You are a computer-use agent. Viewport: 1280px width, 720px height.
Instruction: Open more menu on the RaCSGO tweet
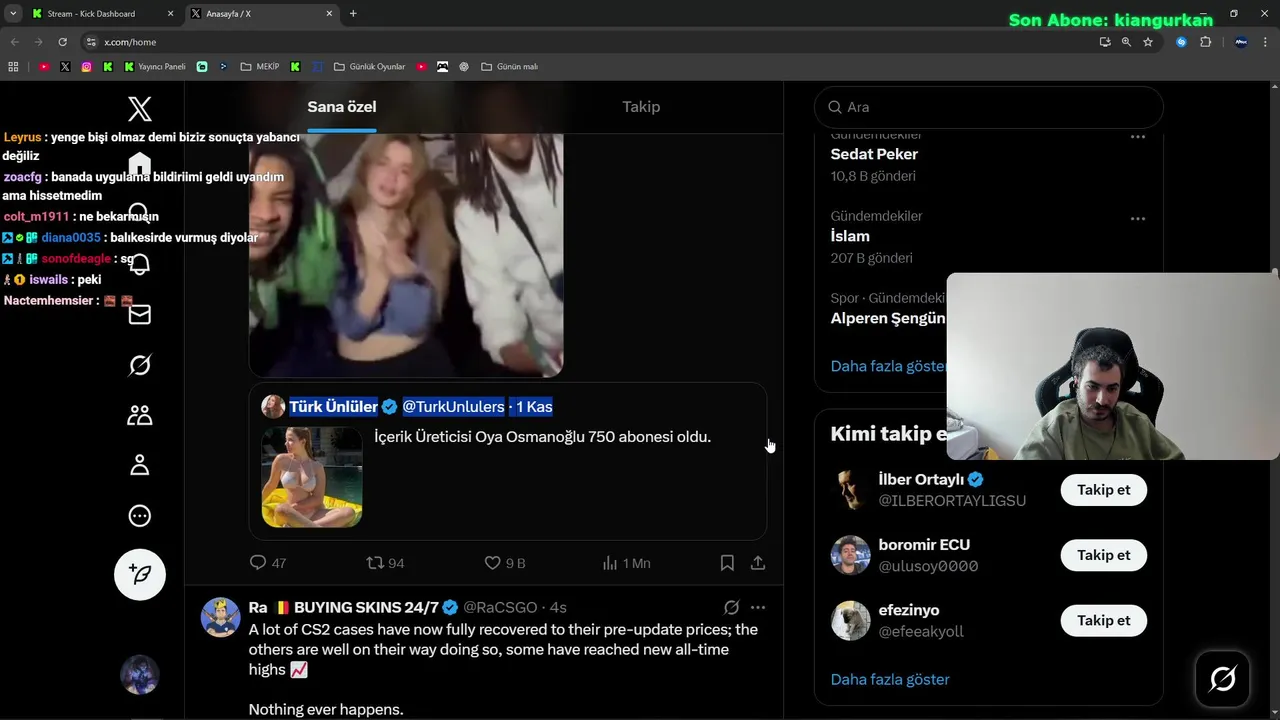[758, 607]
